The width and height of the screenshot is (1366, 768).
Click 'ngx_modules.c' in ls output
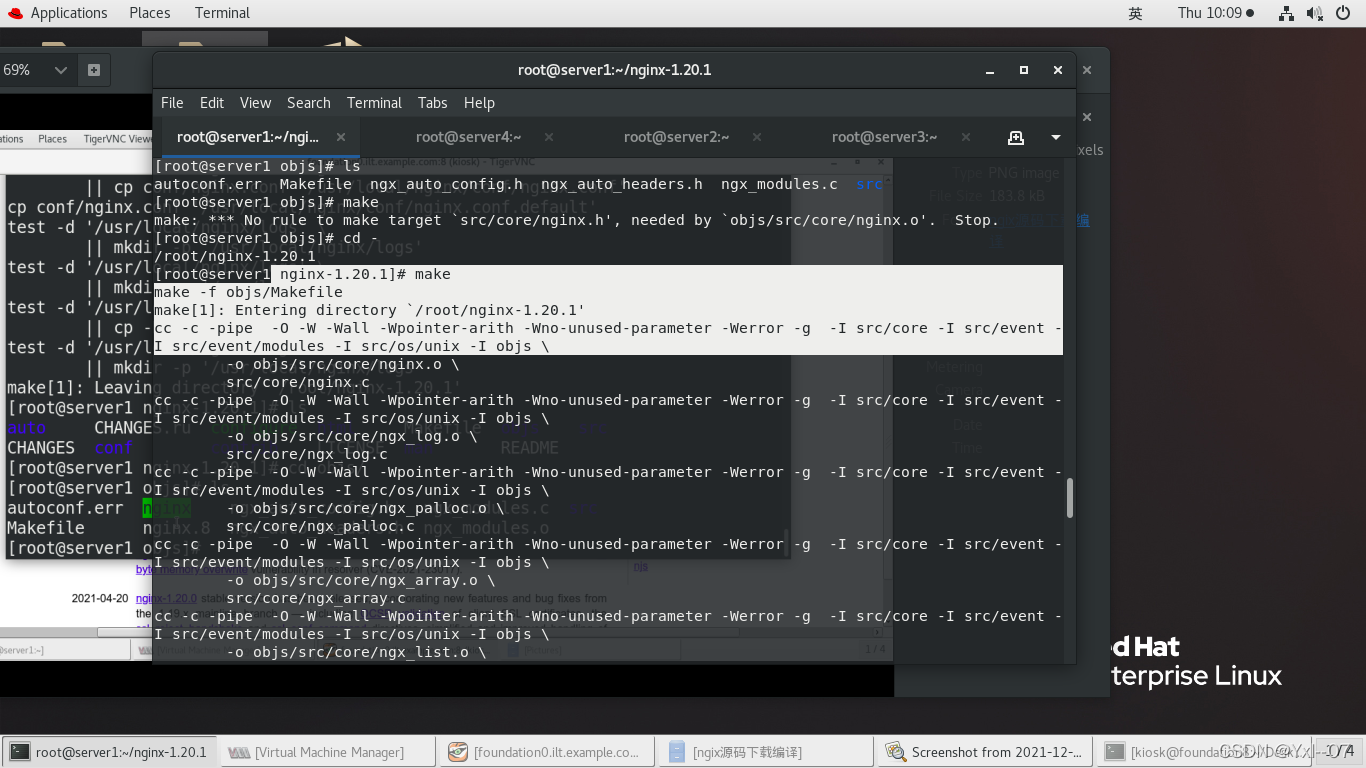point(779,184)
